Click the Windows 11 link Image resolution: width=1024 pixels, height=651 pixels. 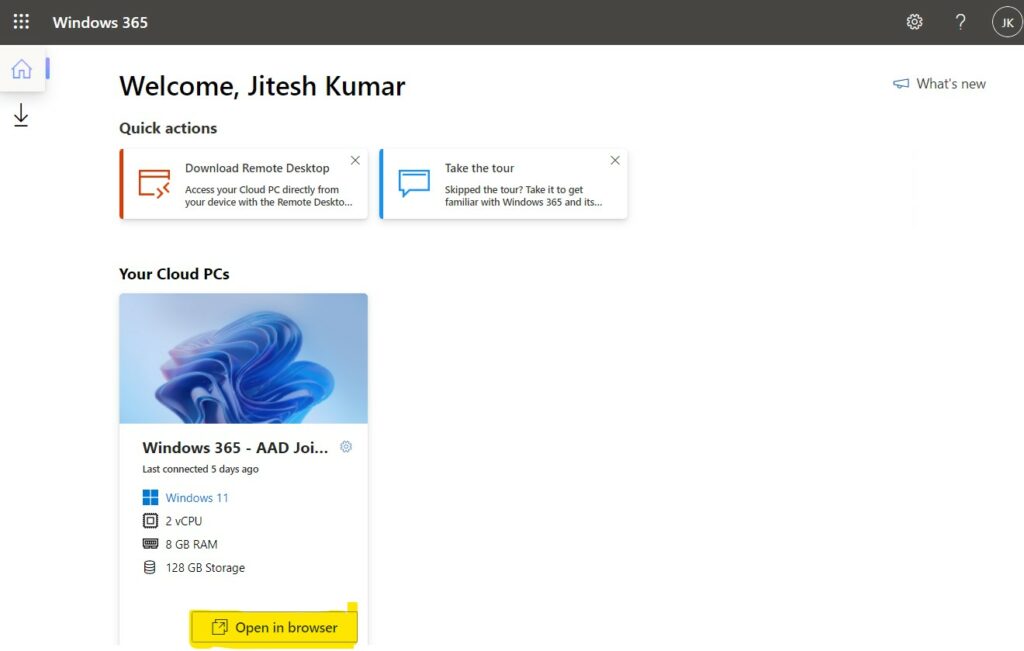click(x=197, y=498)
